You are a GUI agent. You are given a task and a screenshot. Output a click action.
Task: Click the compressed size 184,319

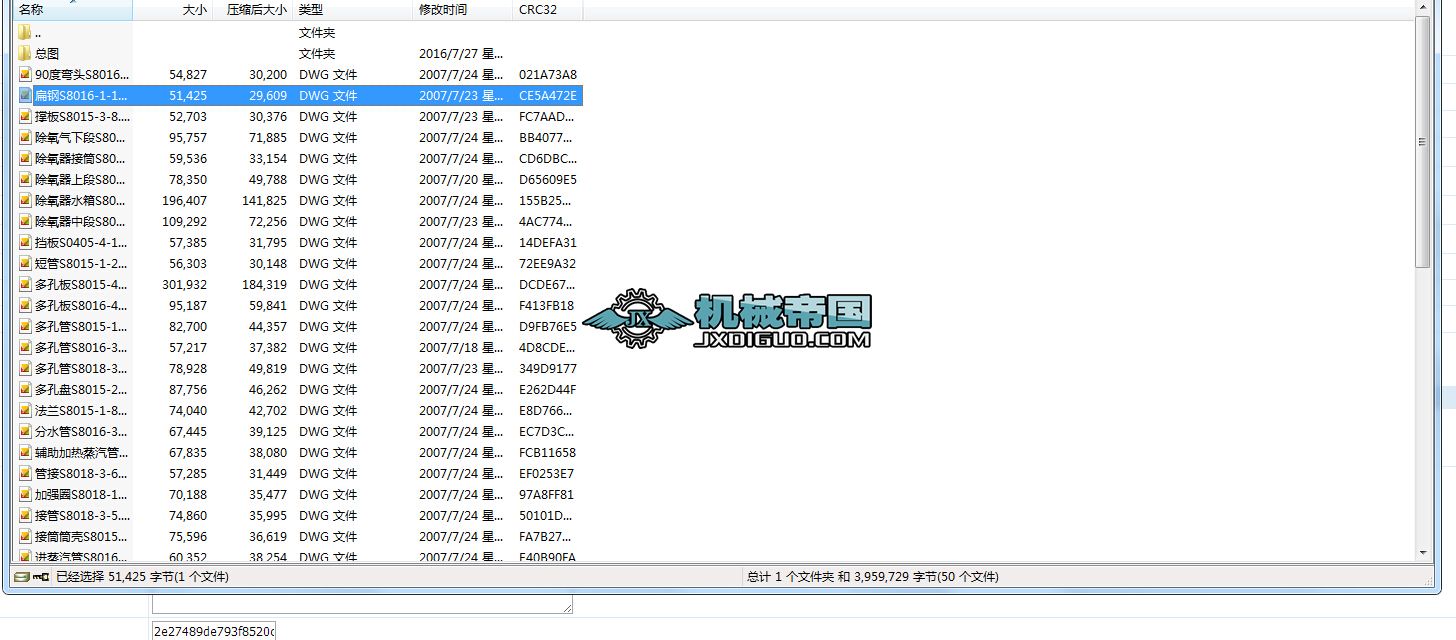tap(265, 285)
